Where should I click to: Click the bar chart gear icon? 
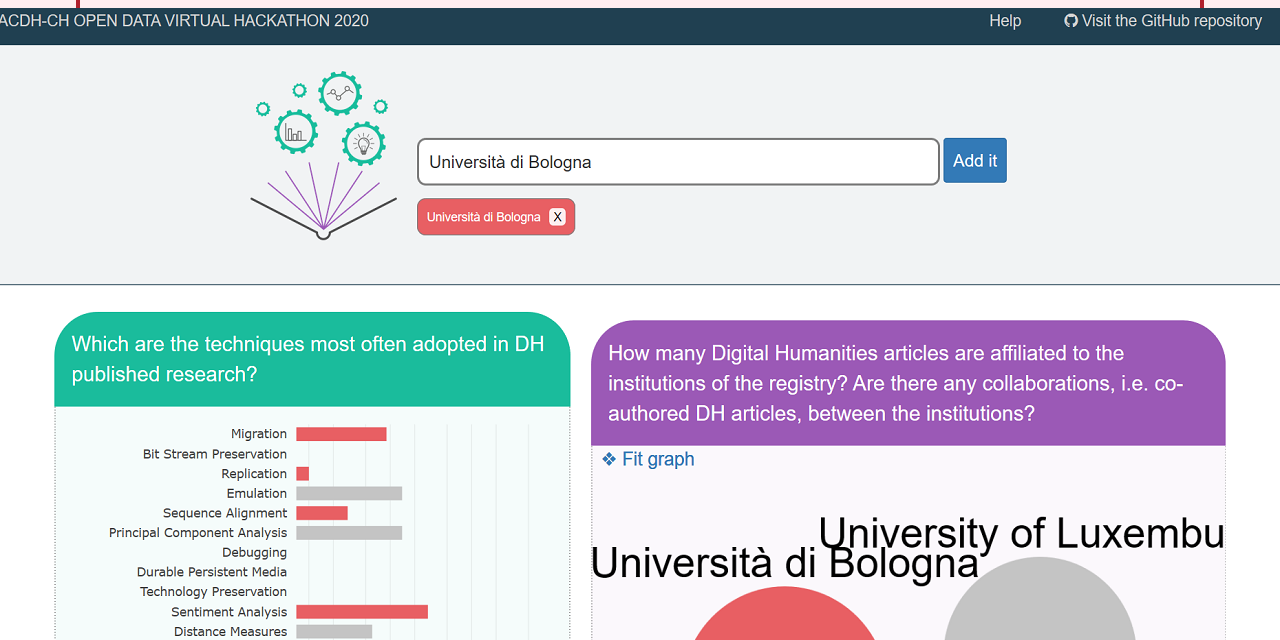point(296,132)
